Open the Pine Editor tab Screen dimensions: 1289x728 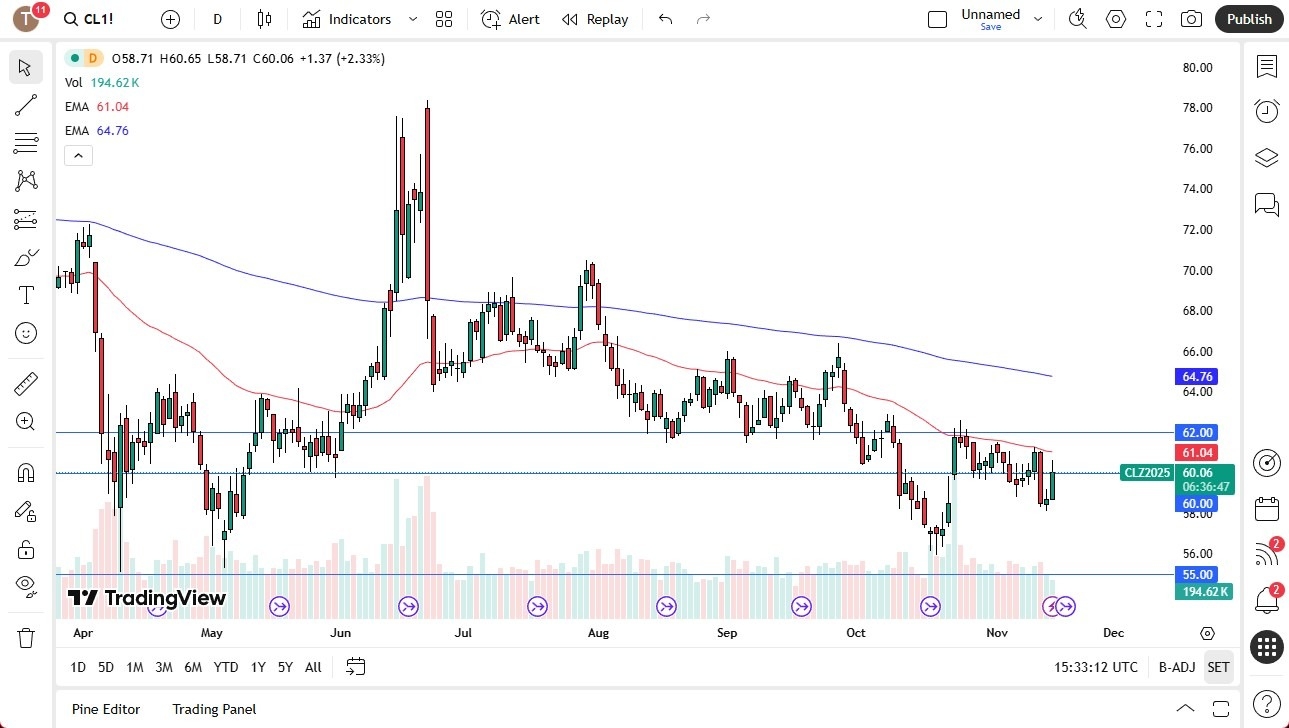click(x=105, y=709)
